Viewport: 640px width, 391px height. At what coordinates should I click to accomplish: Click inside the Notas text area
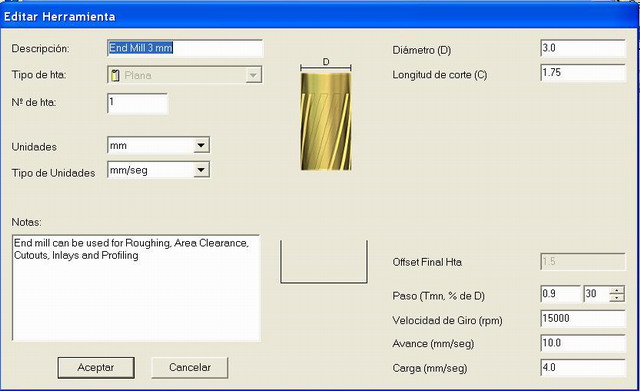(136, 288)
